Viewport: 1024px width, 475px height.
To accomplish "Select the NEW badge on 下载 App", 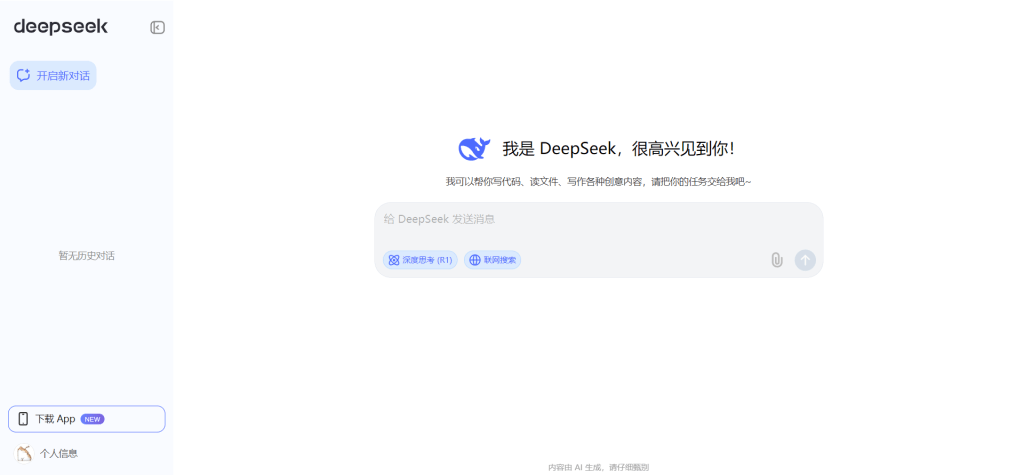I will coord(92,419).
